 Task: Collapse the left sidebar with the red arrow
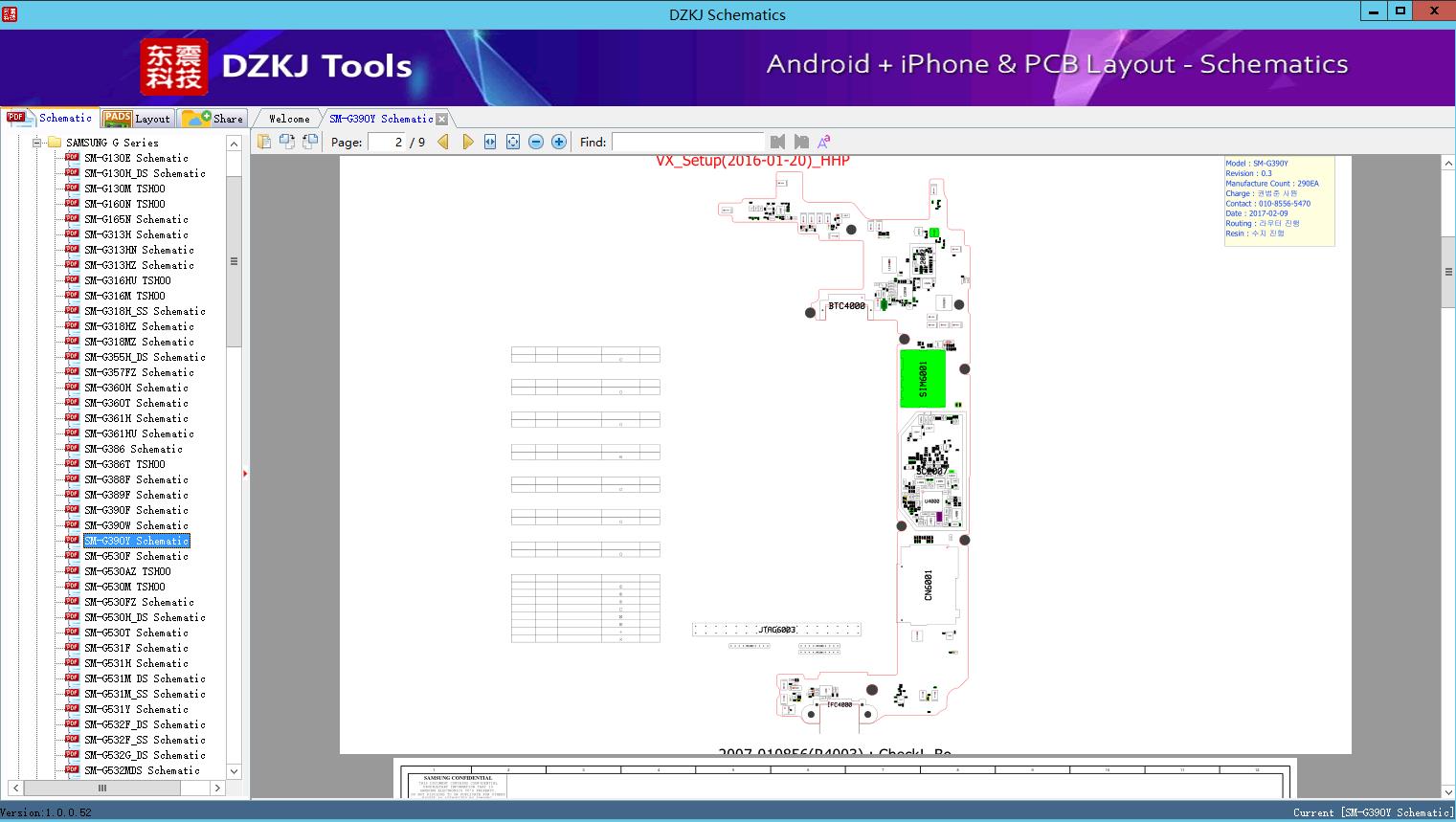tap(245, 473)
